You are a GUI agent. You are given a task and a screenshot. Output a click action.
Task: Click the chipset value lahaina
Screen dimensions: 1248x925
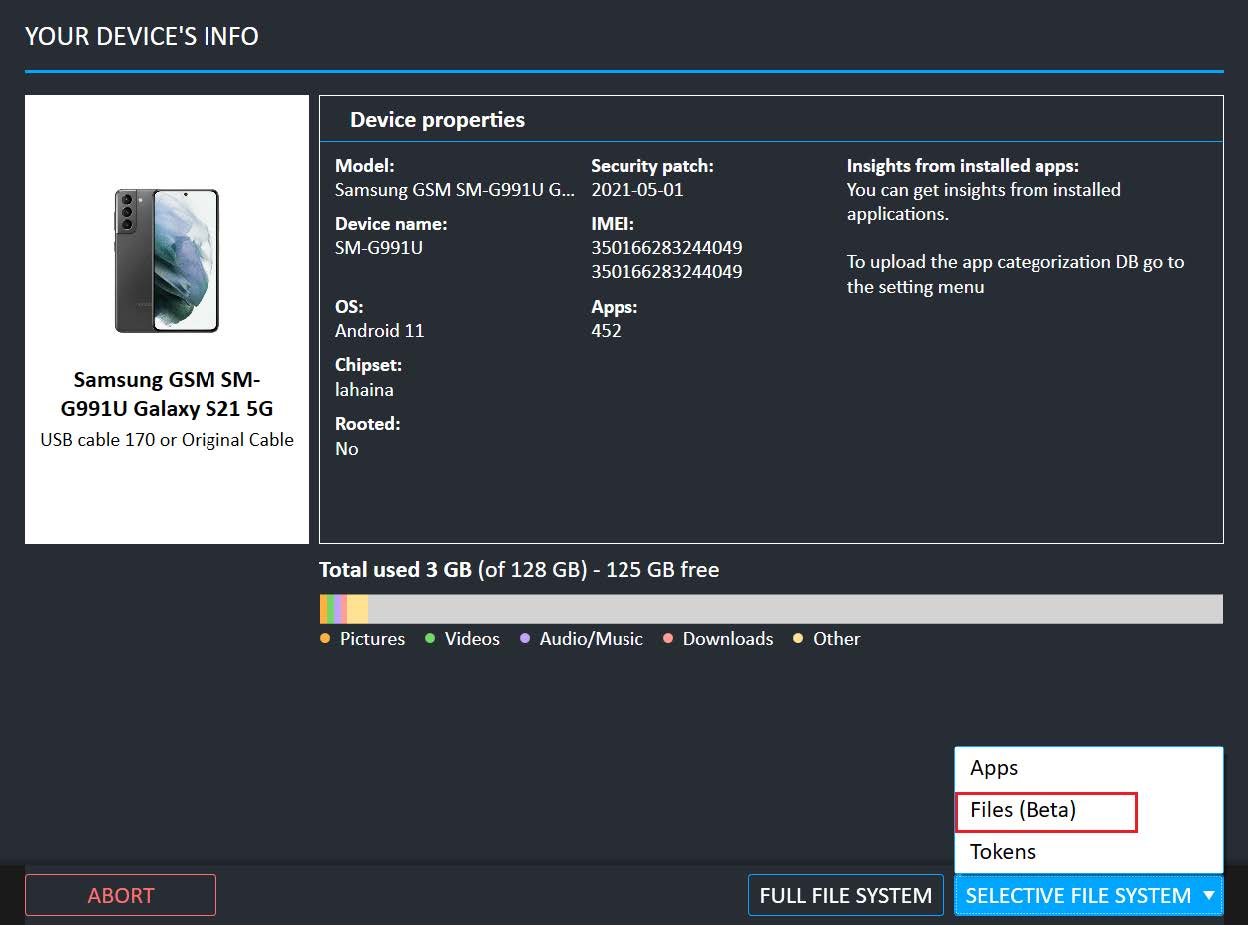pyautogui.click(x=364, y=390)
